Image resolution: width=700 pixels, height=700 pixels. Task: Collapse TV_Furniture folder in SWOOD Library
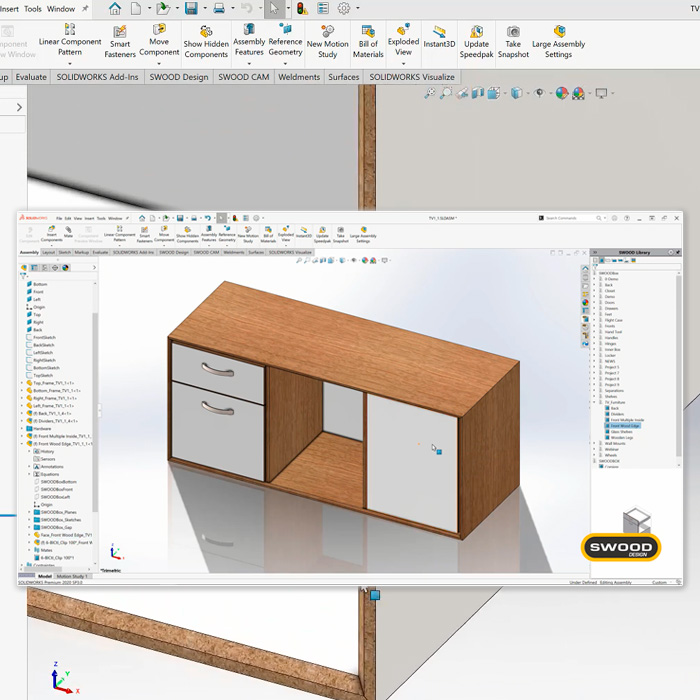point(594,402)
